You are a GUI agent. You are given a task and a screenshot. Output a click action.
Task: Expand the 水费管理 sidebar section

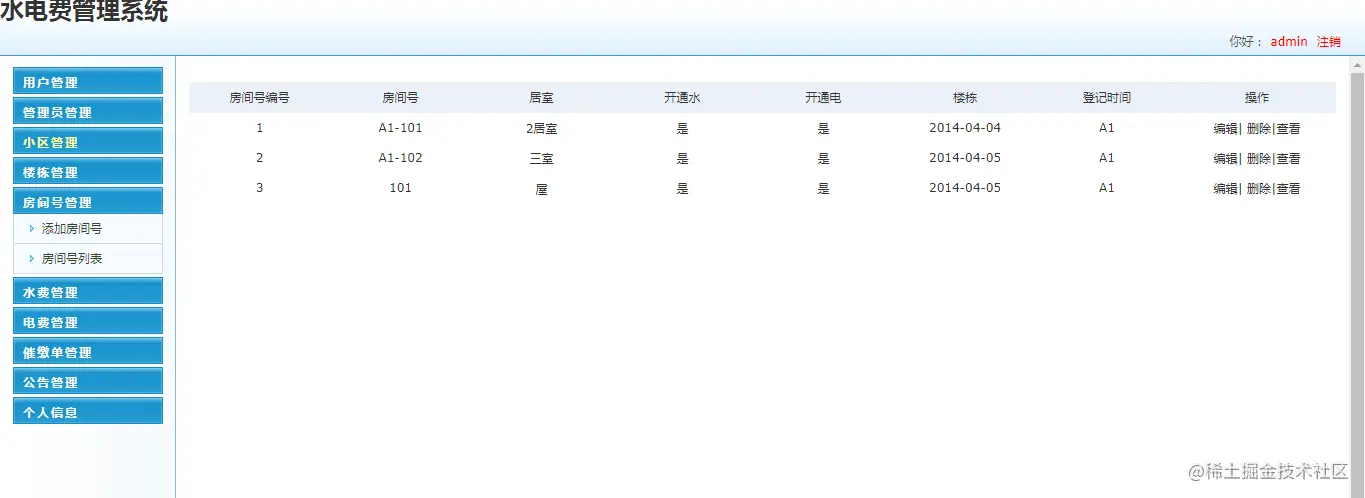tap(88, 292)
